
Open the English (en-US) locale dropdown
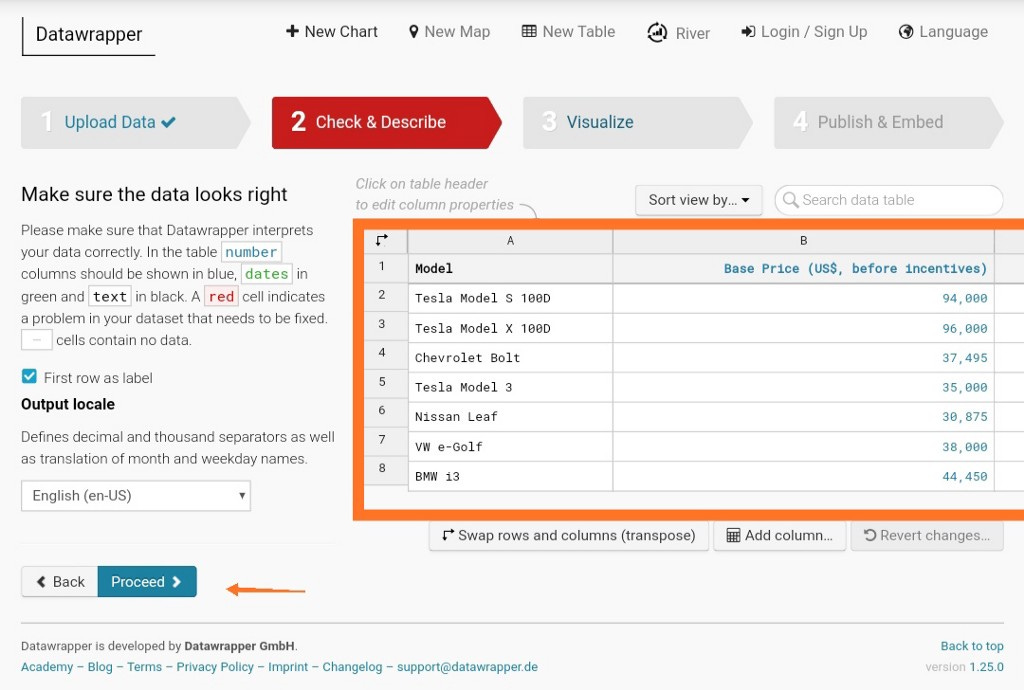coord(135,495)
